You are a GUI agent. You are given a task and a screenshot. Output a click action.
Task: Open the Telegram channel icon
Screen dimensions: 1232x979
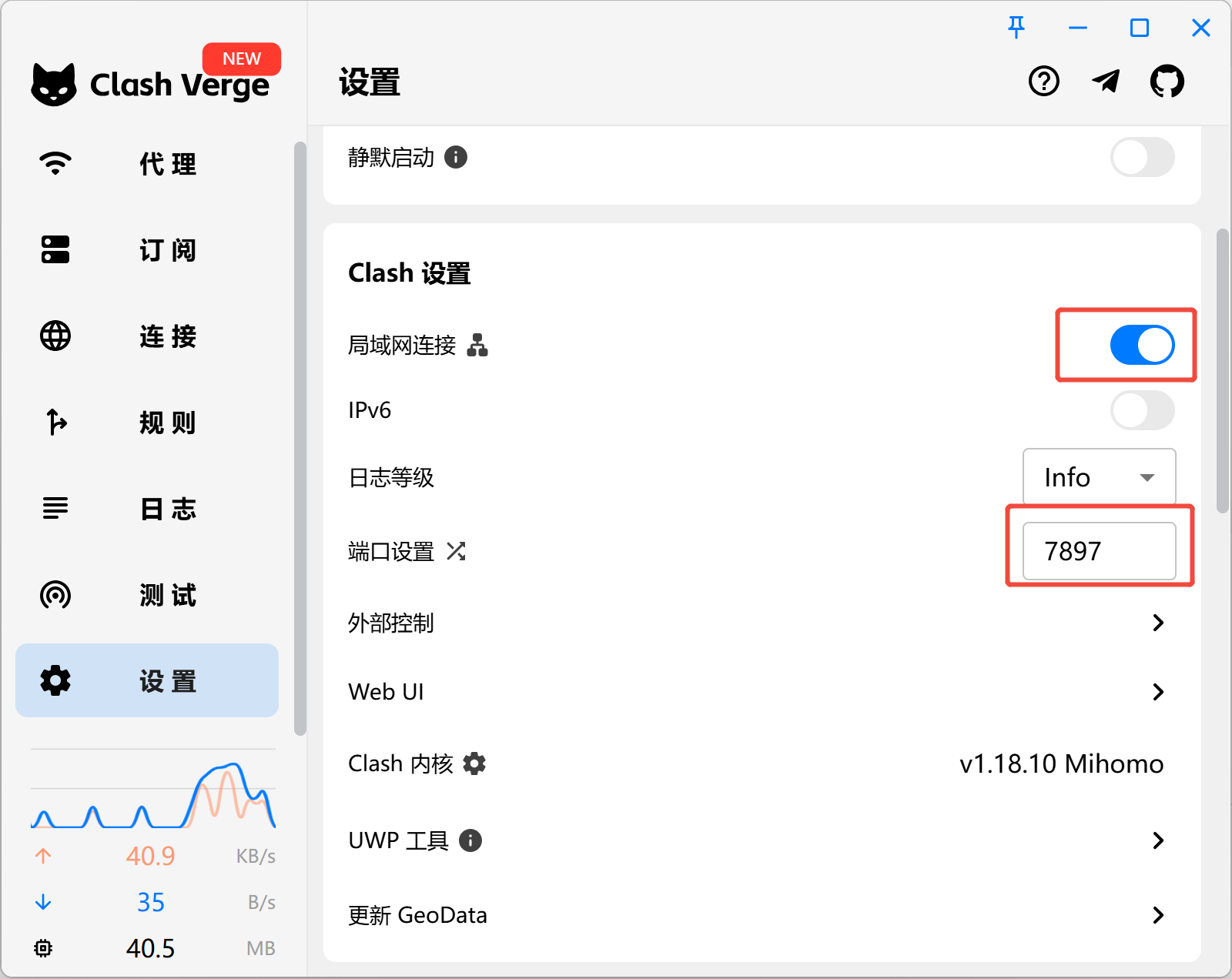pos(1106,81)
